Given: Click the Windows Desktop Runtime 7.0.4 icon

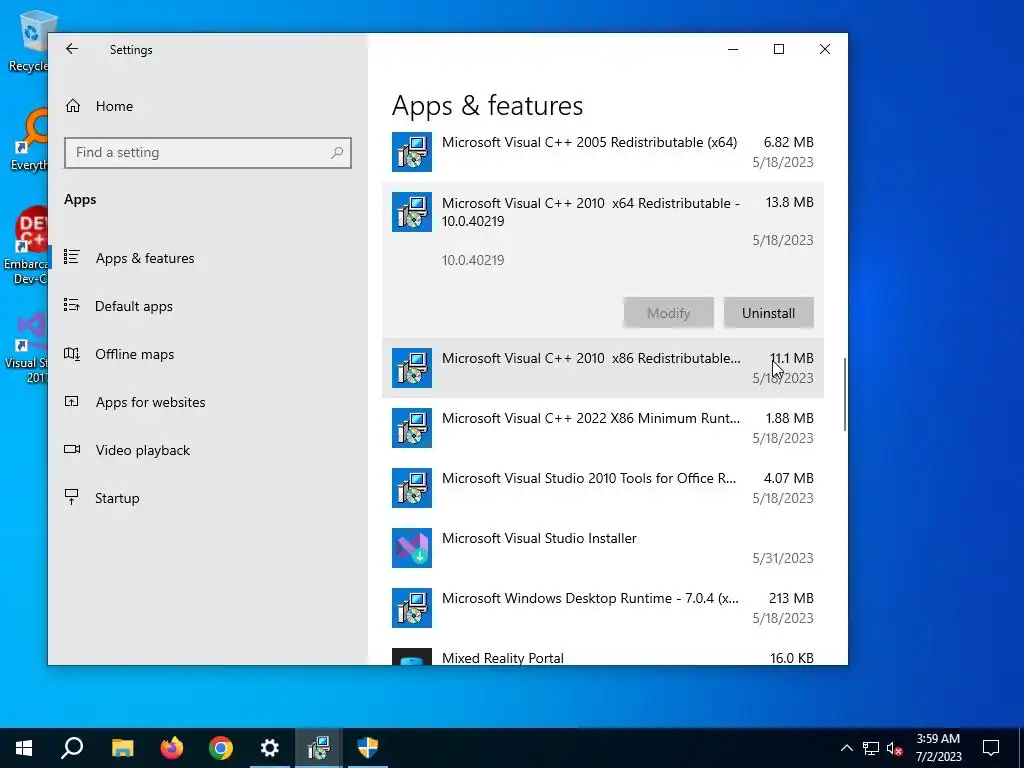Looking at the screenshot, I should pos(411,608).
